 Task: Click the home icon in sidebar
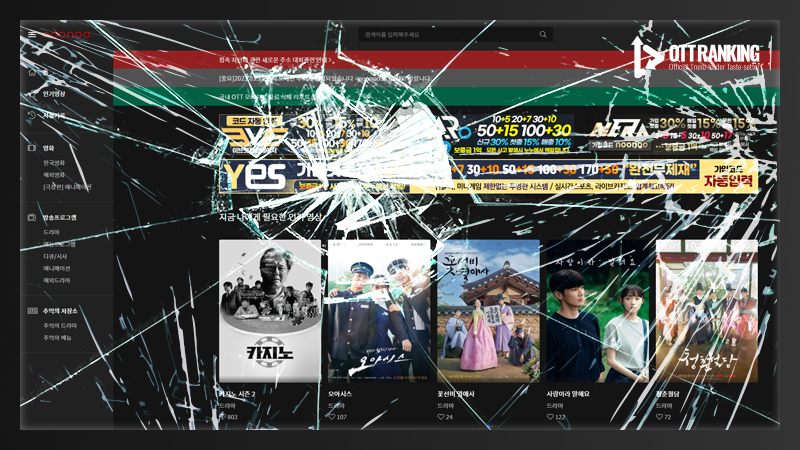coord(32,72)
